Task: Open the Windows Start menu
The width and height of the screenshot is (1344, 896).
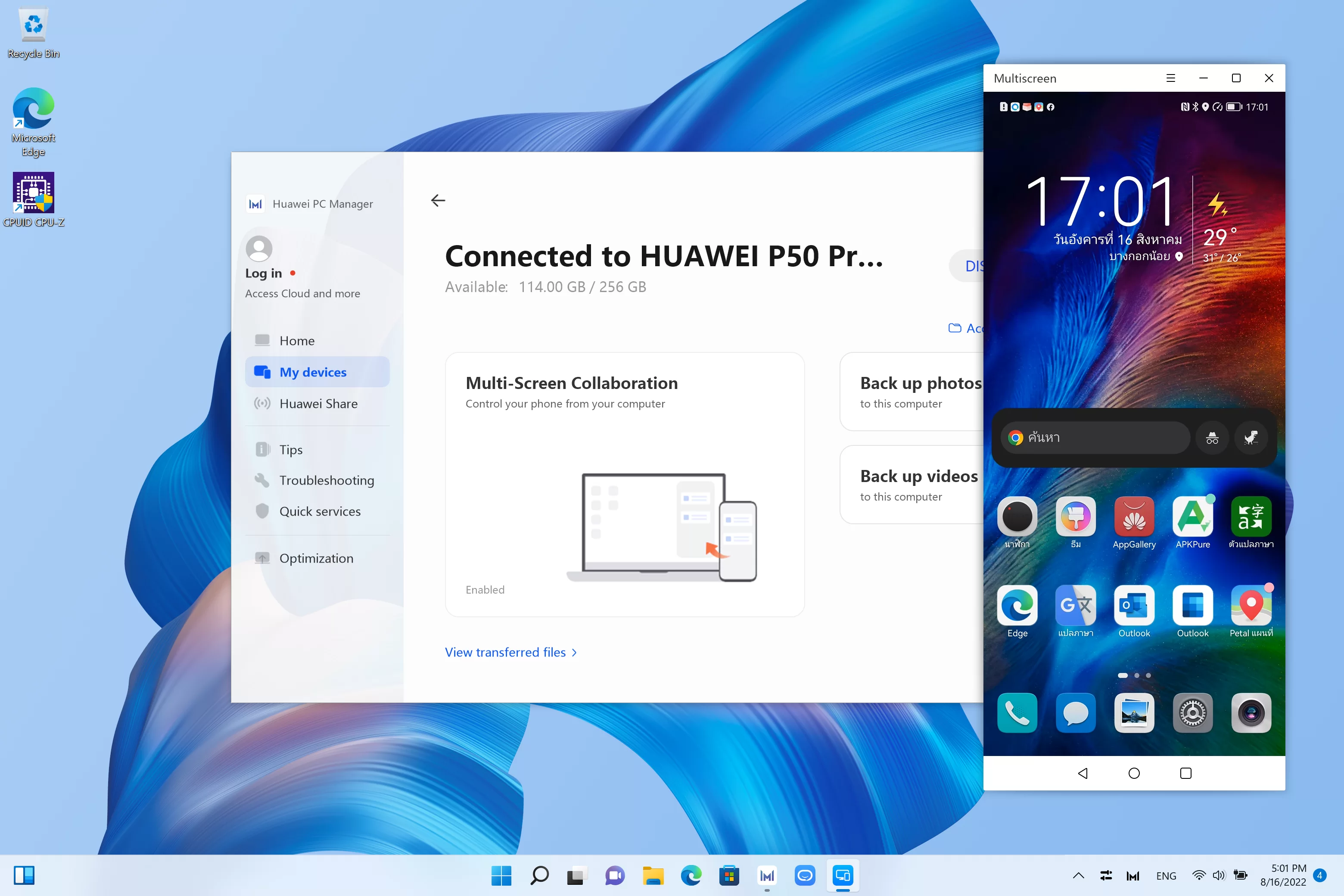Action: [x=501, y=875]
